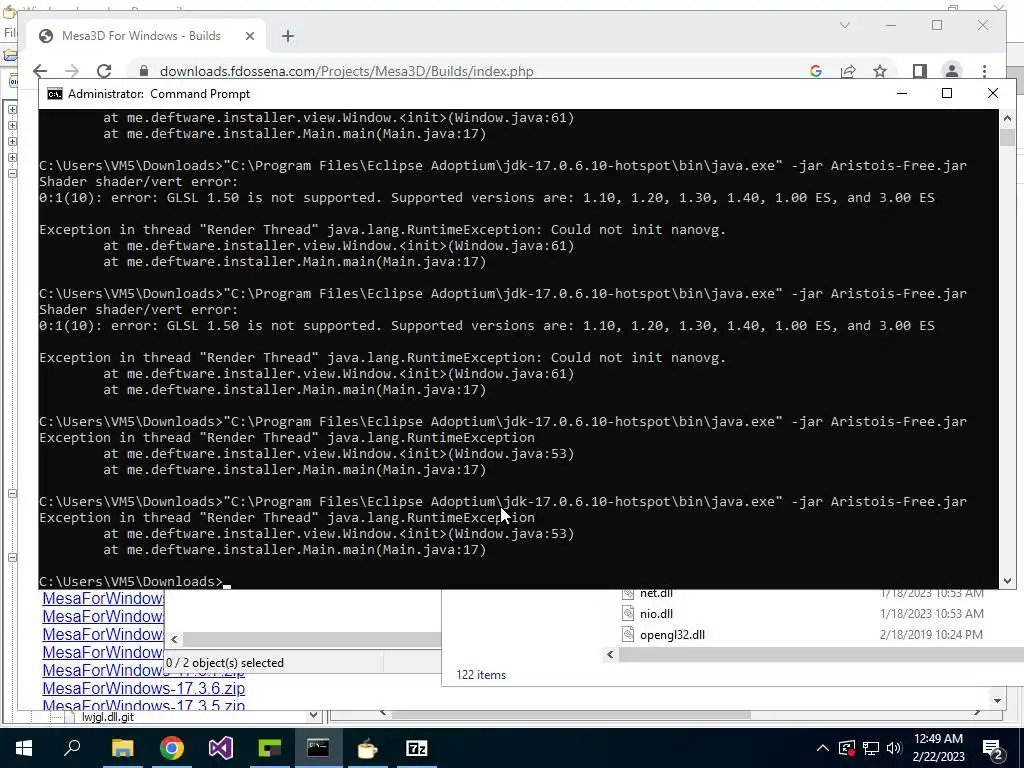Bookmark this page with the star
1024x768 pixels.
(880, 71)
